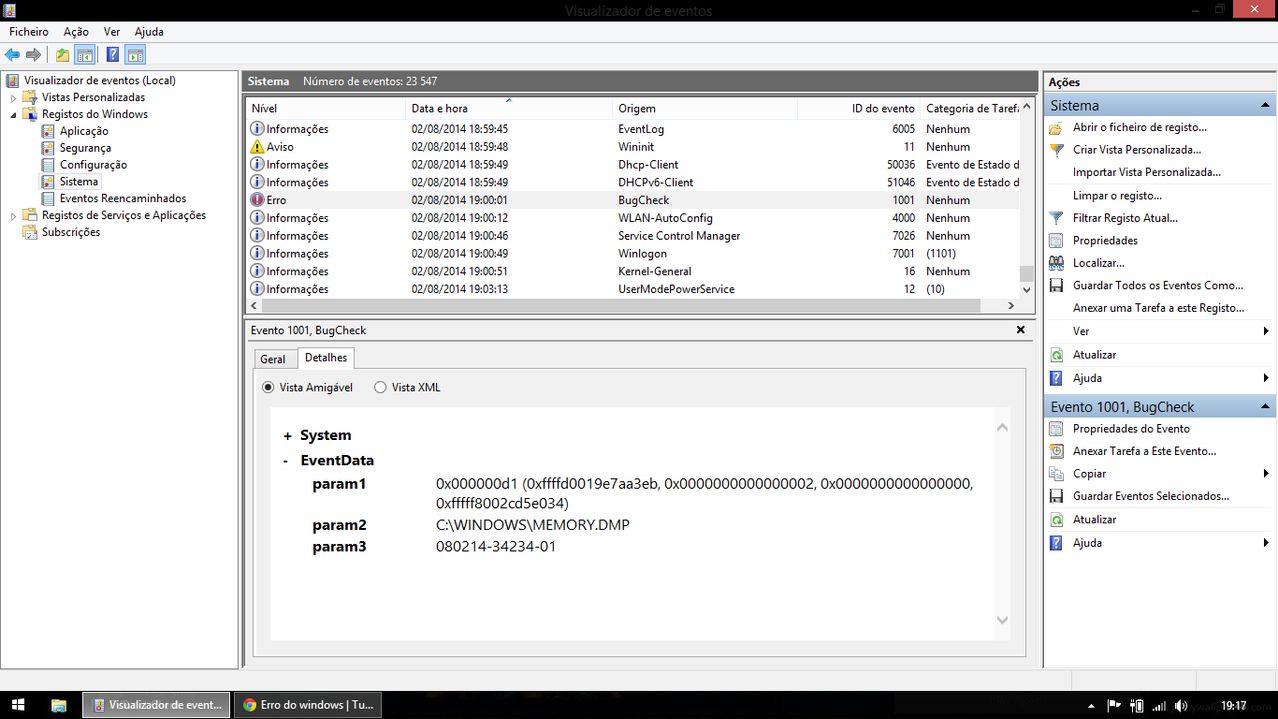This screenshot has width=1278, height=719.
Task: Select the Vista Amigável radio button
Action: pos(268,387)
